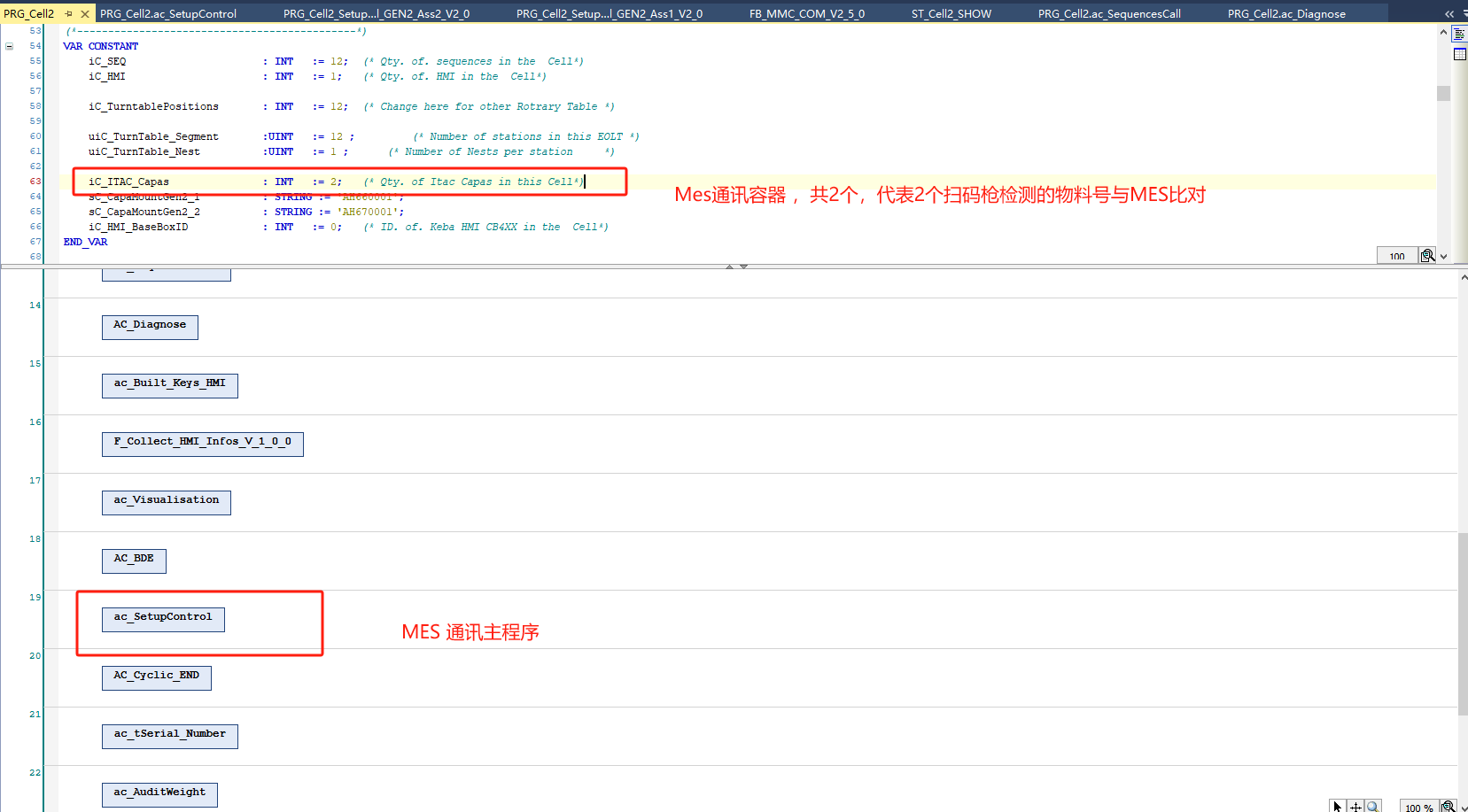Click the uiC_TurnTable_Segment variable
The height and width of the screenshot is (812, 1468).
click(x=153, y=136)
